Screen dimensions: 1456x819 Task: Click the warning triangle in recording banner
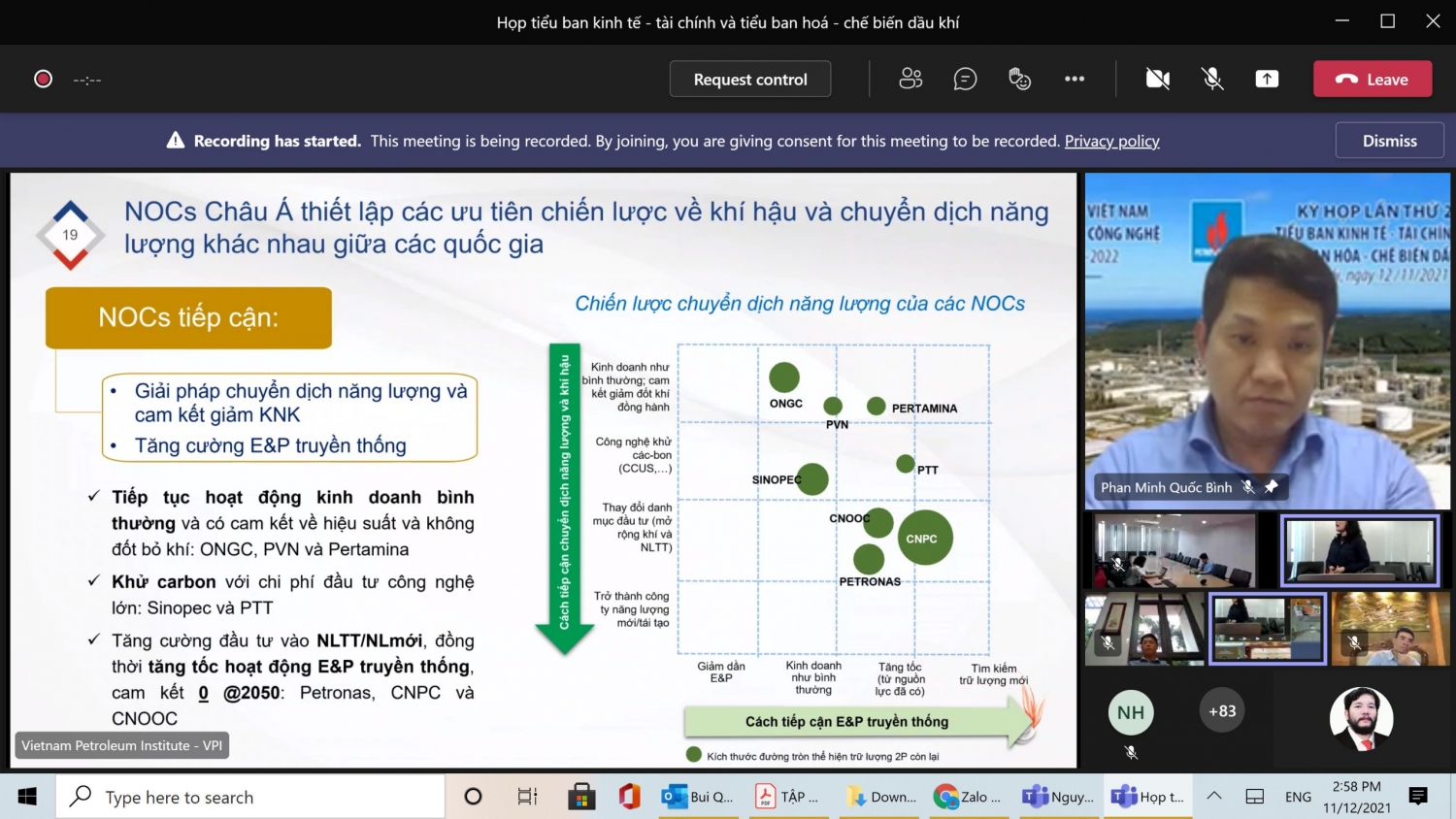(x=176, y=141)
